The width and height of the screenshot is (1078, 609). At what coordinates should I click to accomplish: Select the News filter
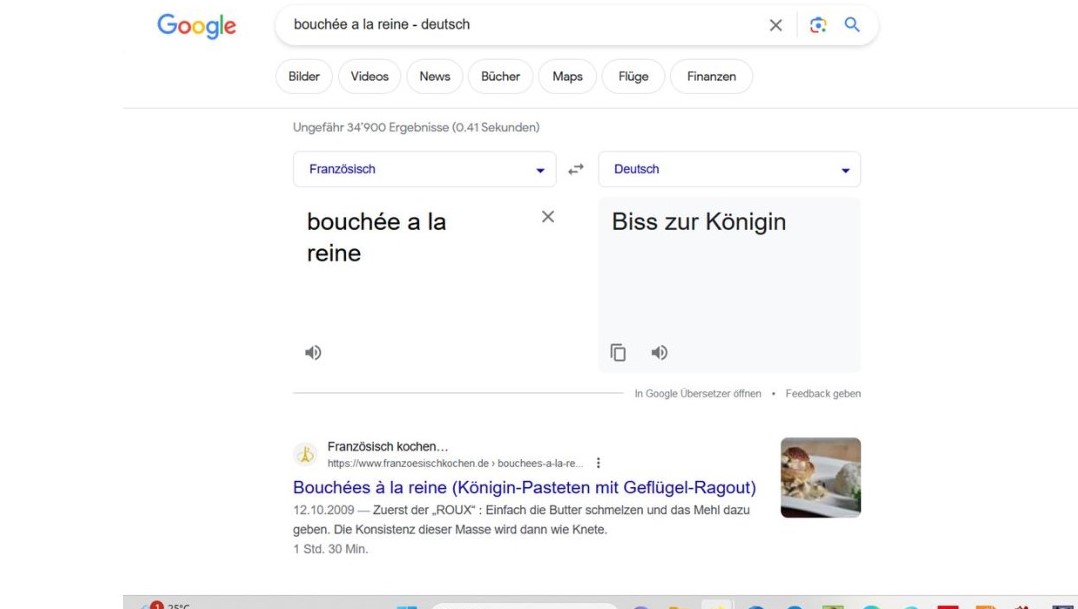tap(434, 77)
